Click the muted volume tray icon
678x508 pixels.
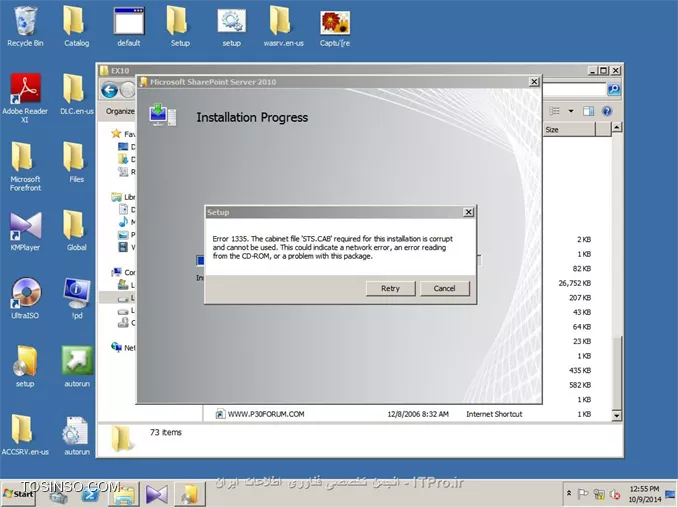614,494
